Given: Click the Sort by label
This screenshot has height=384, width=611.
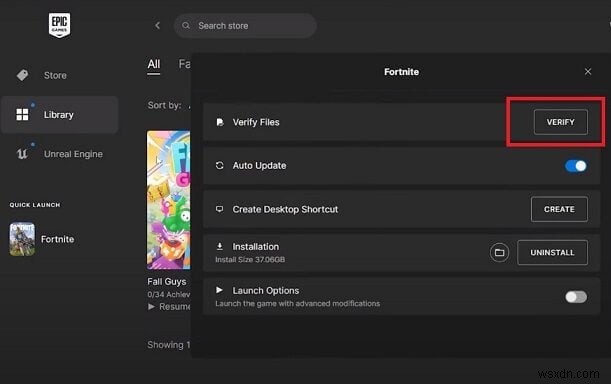Looking at the screenshot, I should point(164,105).
